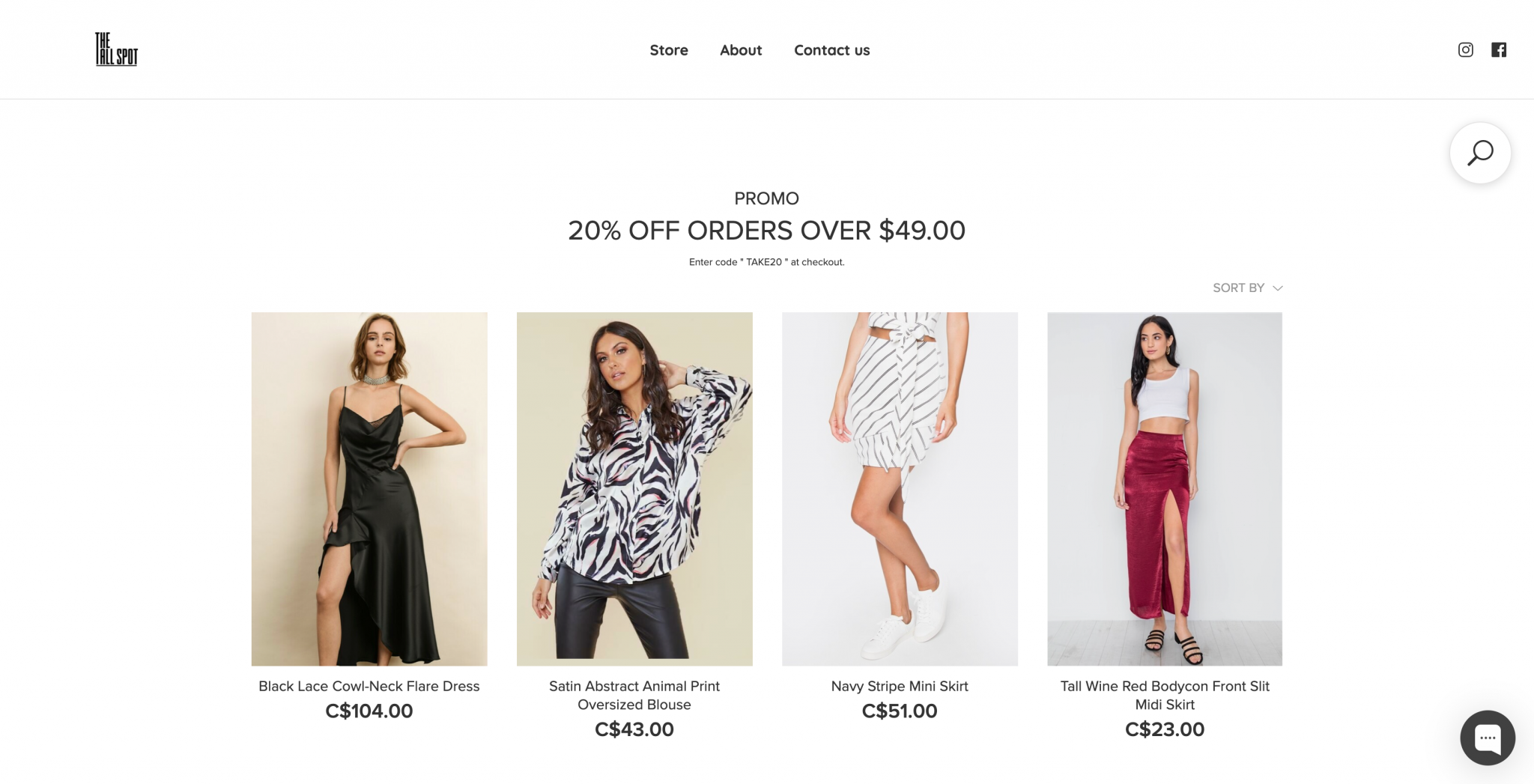Click the SORT BY chevron arrow
This screenshot has height=784, width=1534.
pos(1277,288)
